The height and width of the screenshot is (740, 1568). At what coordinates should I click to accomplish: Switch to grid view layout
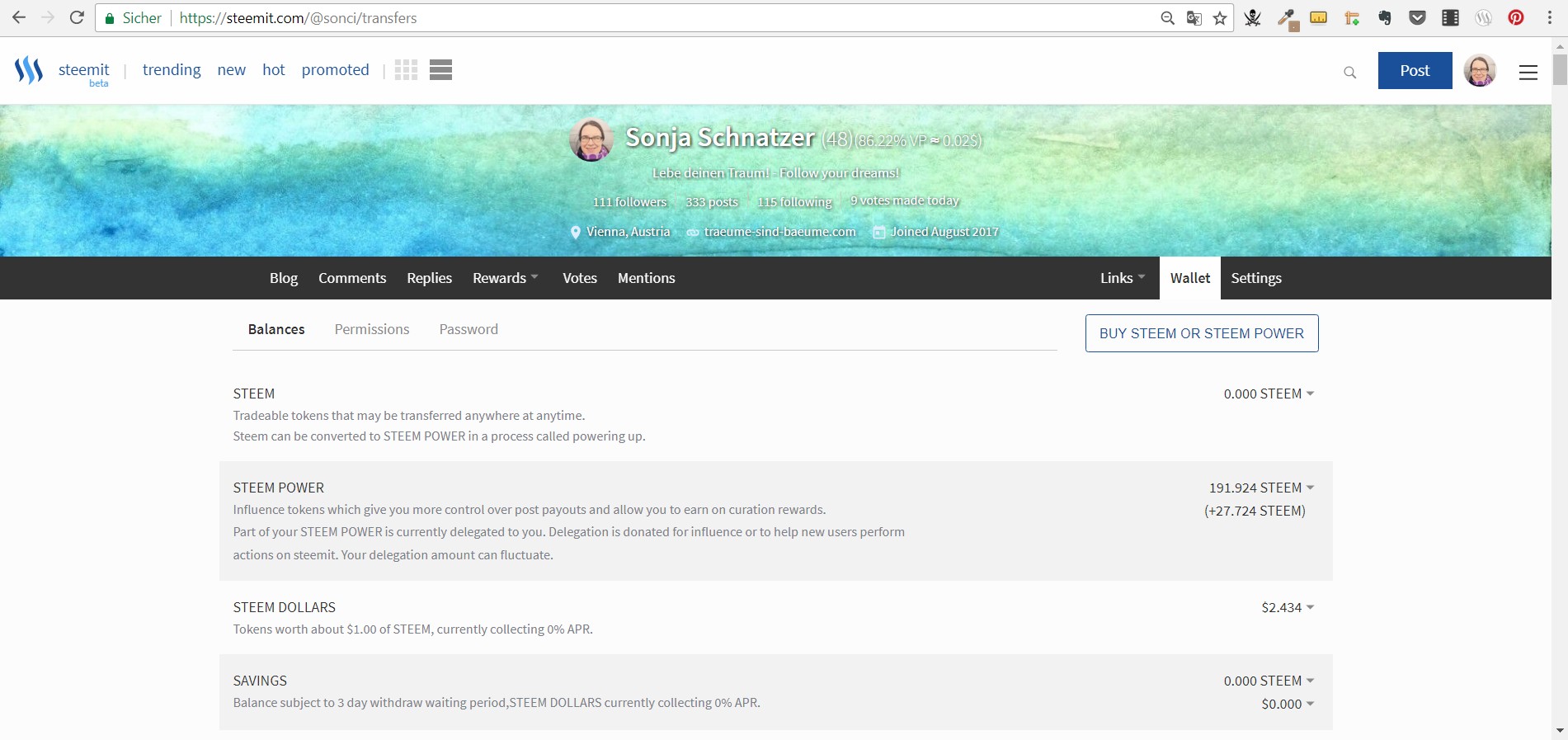[x=406, y=70]
